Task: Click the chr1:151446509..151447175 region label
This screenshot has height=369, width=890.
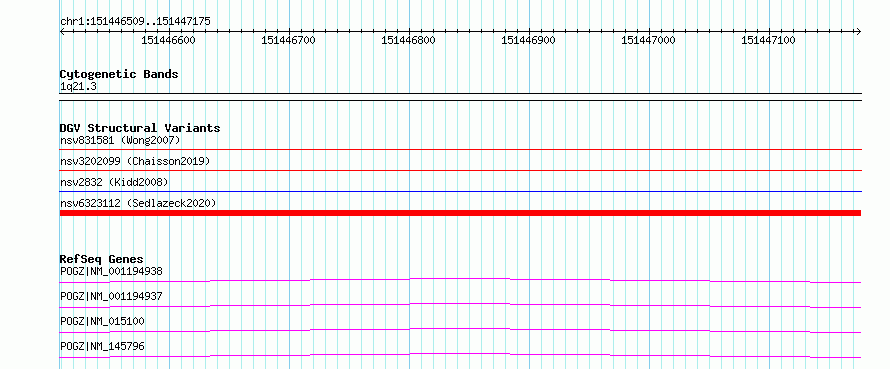Action: pyautogui.click(x=135, y=22)
